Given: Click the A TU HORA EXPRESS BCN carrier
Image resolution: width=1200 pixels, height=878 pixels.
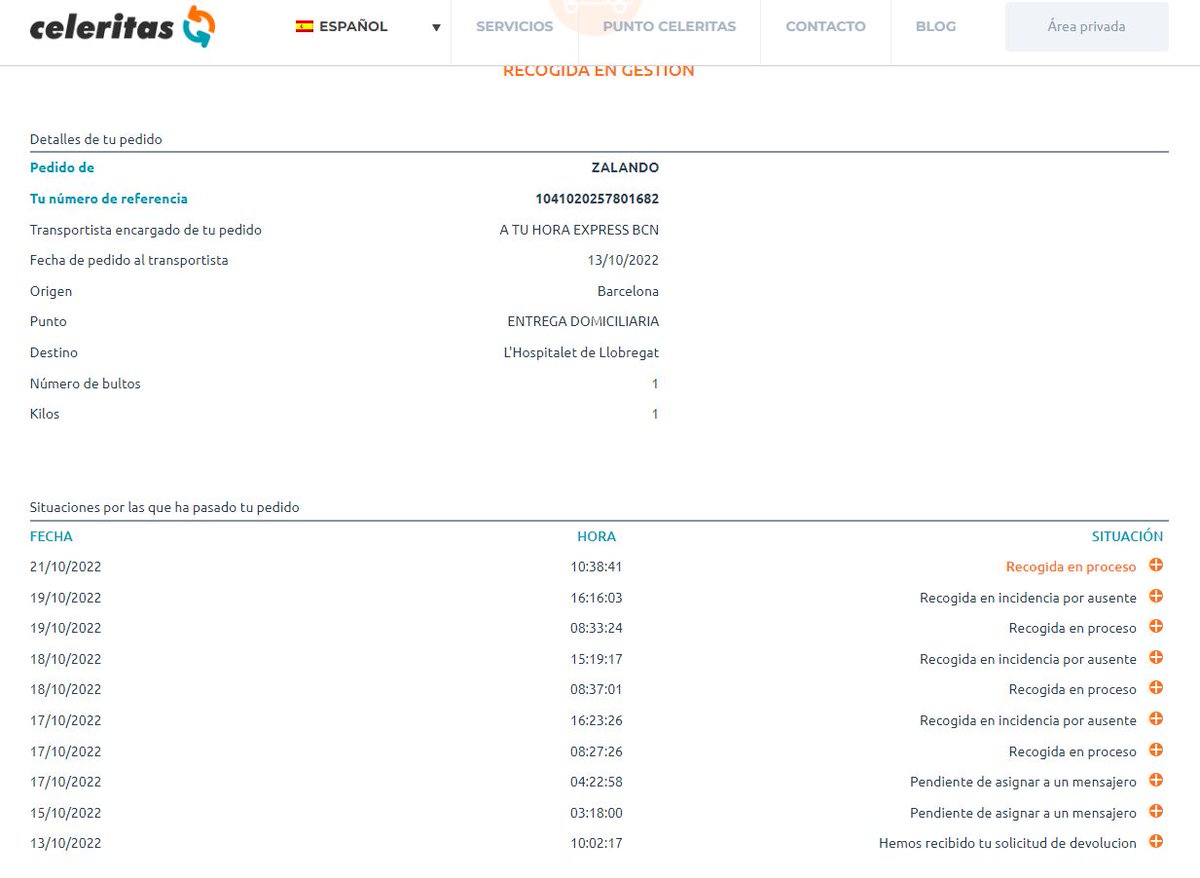Looking at the screenshot, I should 579,230.
